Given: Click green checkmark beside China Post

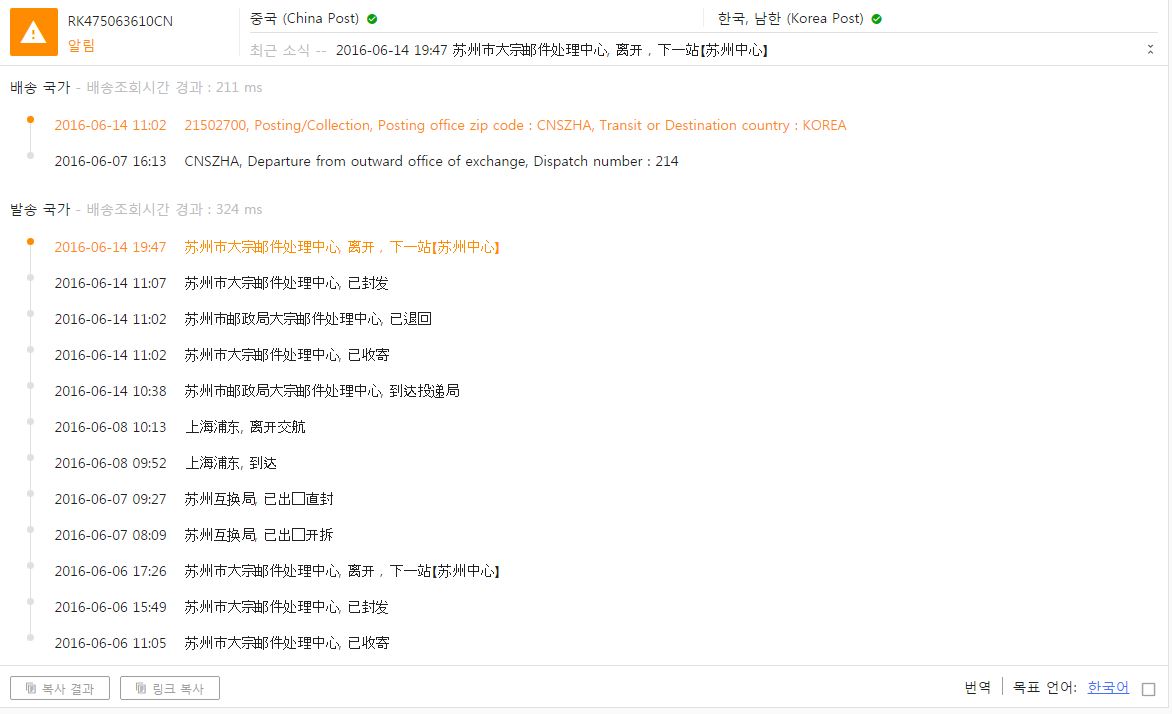Looking at the screenshot, I should pos(372,19).
